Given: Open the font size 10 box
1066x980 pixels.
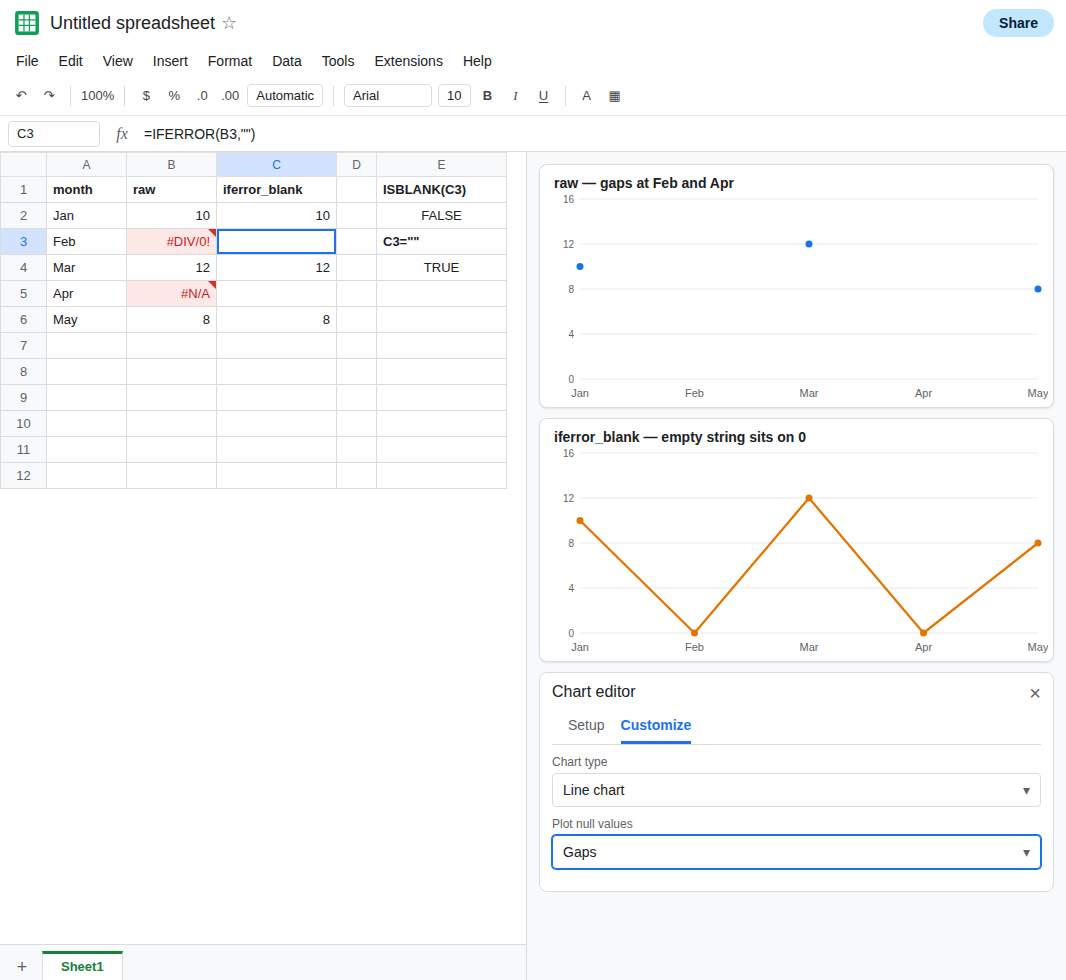Looking at the screenshot, I should (454, 96).
